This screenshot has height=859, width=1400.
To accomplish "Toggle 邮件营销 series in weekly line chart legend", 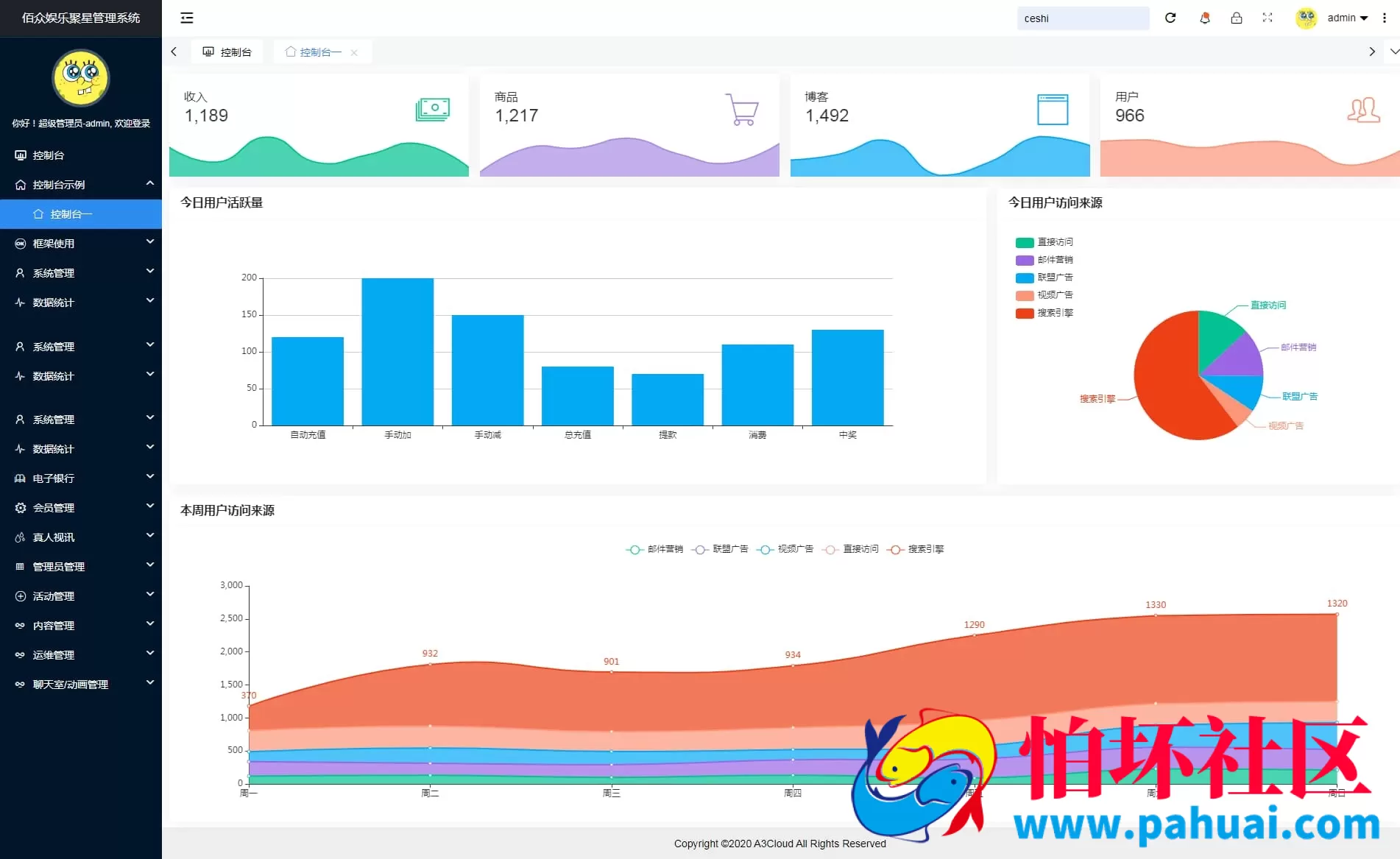I will [x=654, y=549].
